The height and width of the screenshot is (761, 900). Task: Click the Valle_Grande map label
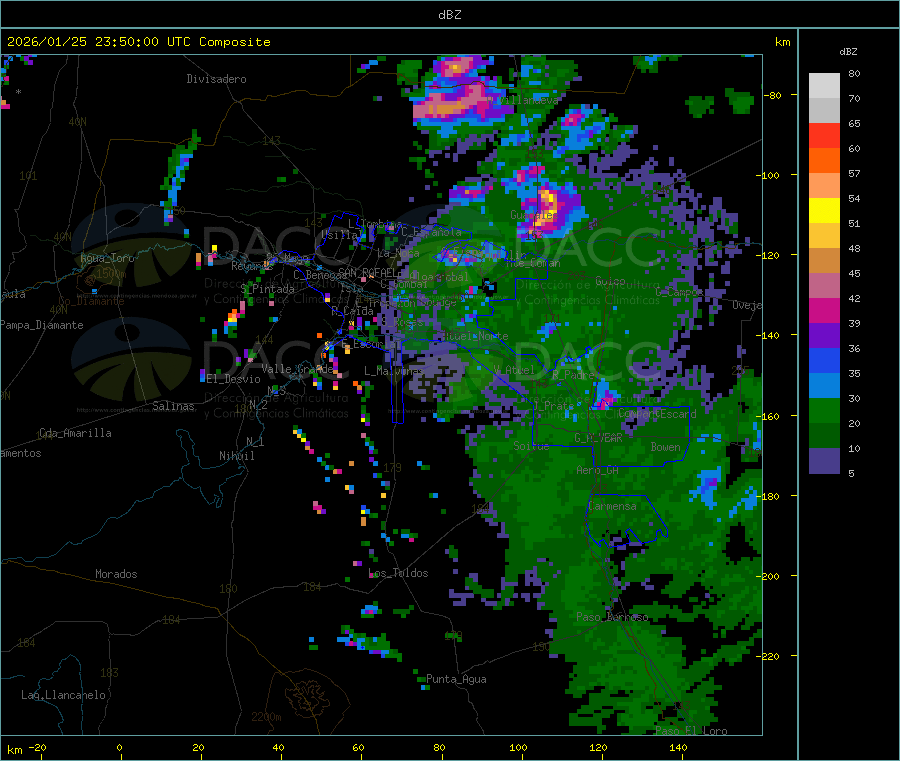point(298,369)
